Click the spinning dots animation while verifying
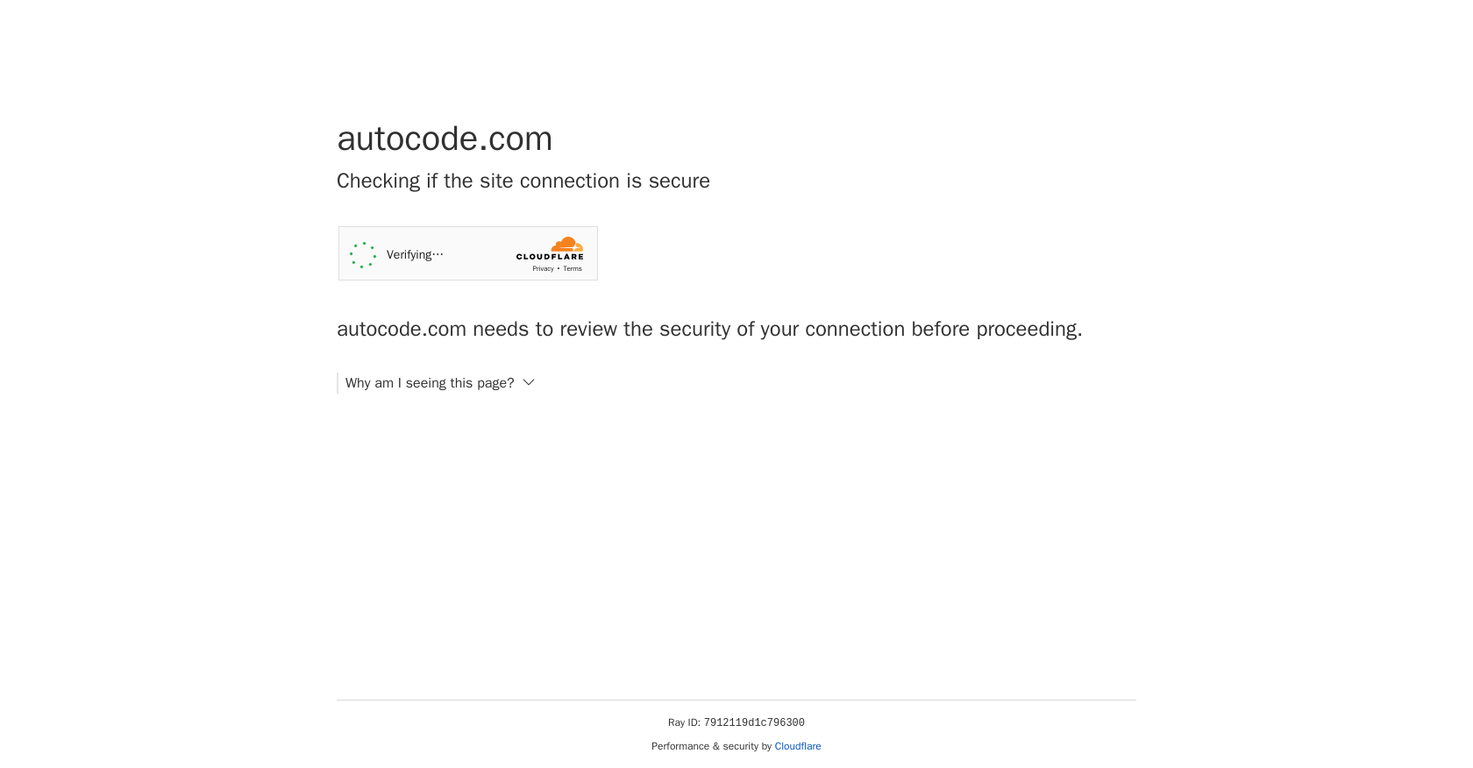The width and height of the screenshot is (1473, 768). click(362, 254)
